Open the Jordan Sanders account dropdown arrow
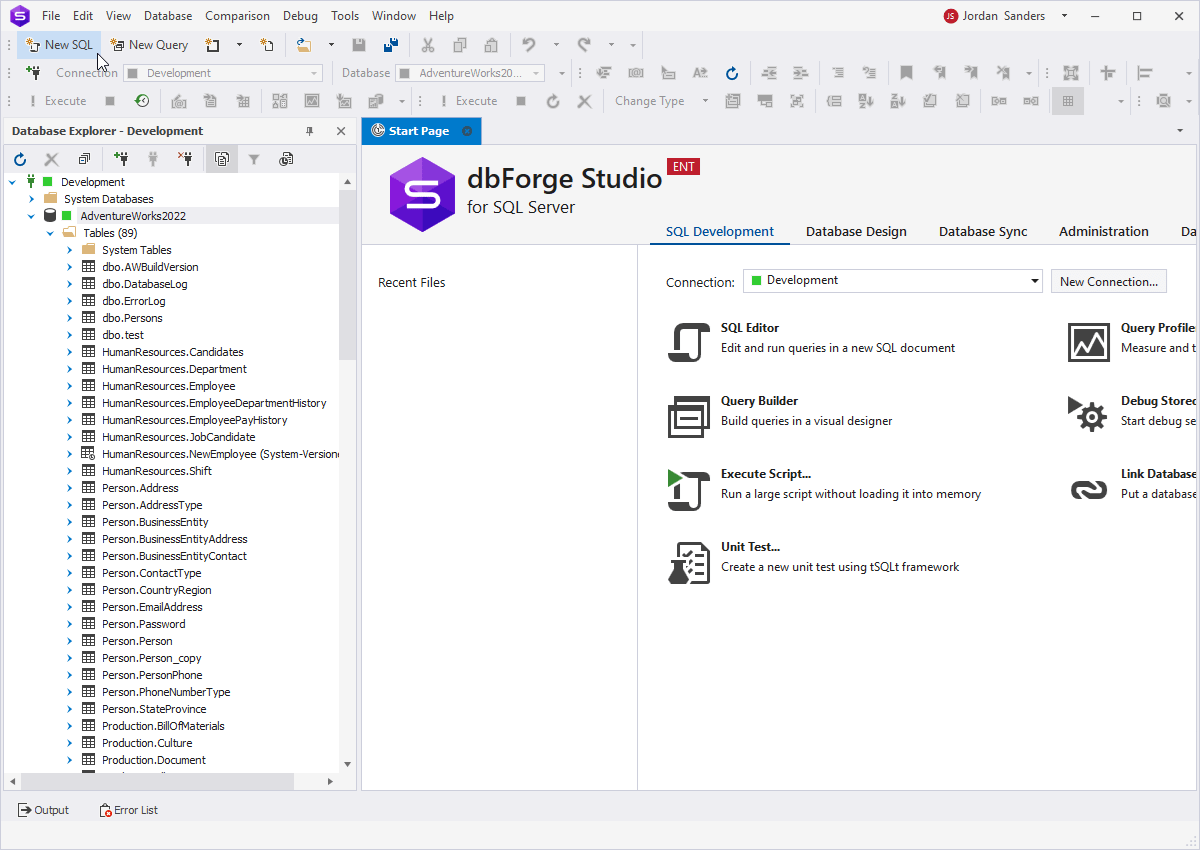Image resolution: width=1200 pixels, height=850 pixels. pos(1064,16)
